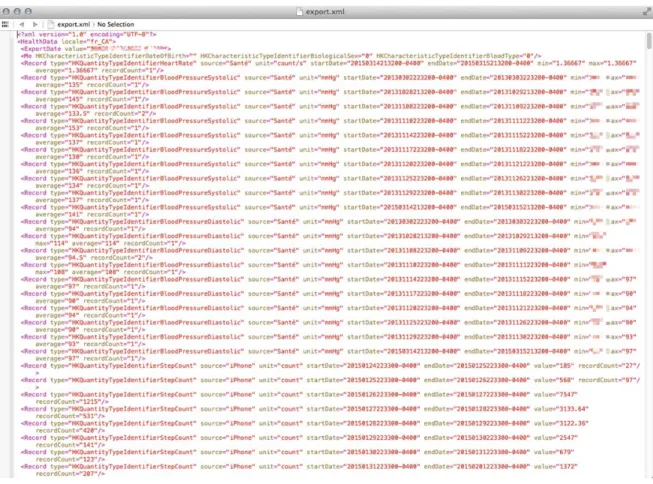Click average="1.36667" under HeartRate record
Viewport: 653px width, 484px height.
(x=66, y=70)
